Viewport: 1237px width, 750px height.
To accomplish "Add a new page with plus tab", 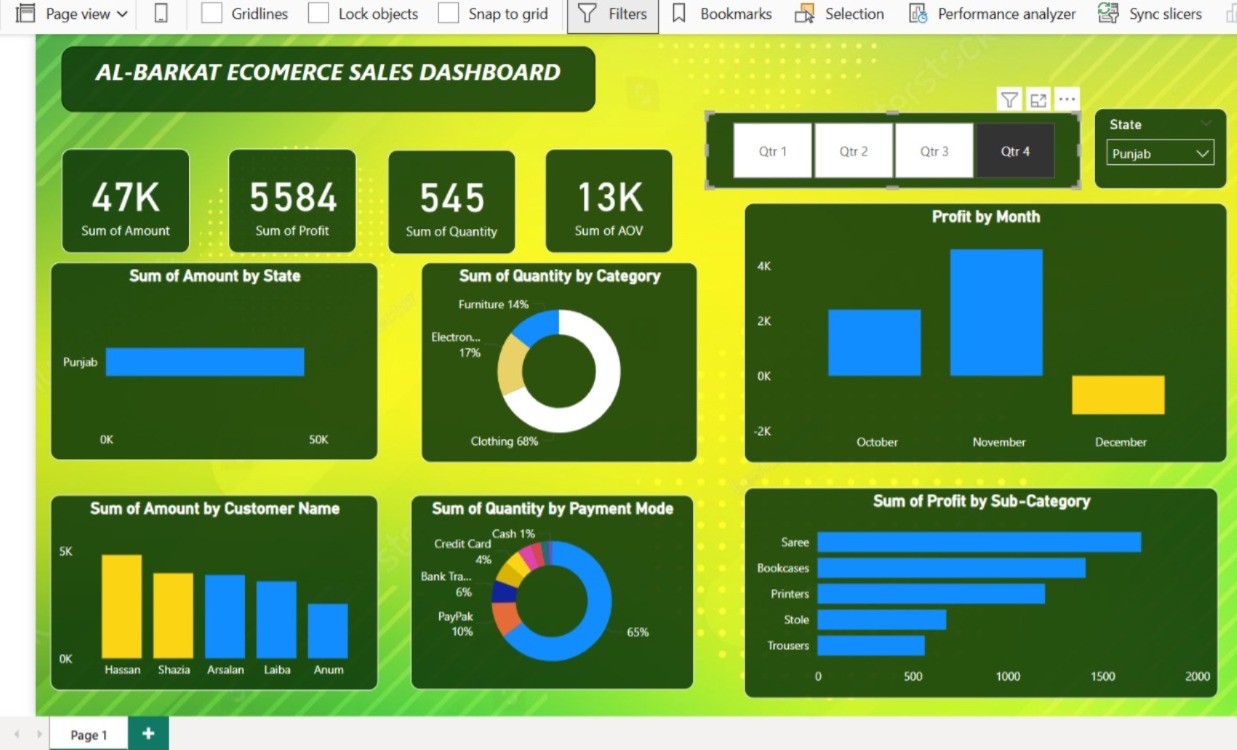I will pyautogui.click(x=148, y=734).
